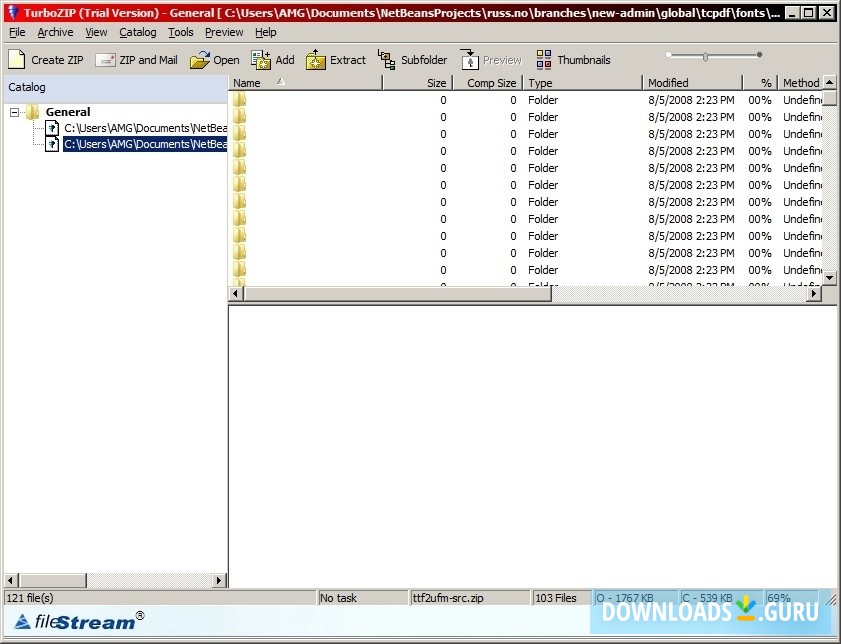Click the 'C - 539 KB' status entry
The height and width of the screenshot is (644, 841).
[x=720, y=598]
